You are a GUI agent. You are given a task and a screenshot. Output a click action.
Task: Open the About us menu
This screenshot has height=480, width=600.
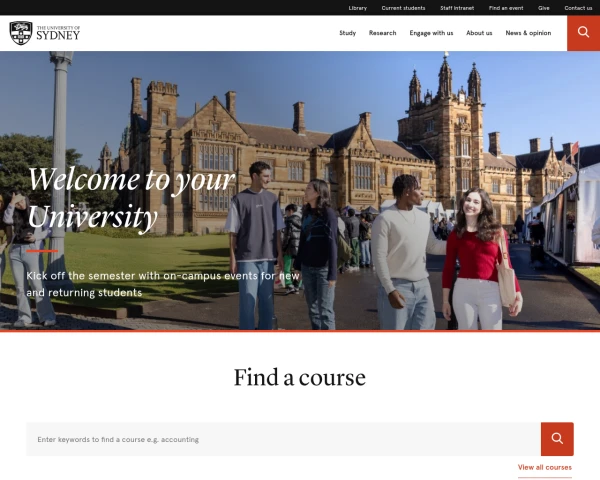click(479, 33)
